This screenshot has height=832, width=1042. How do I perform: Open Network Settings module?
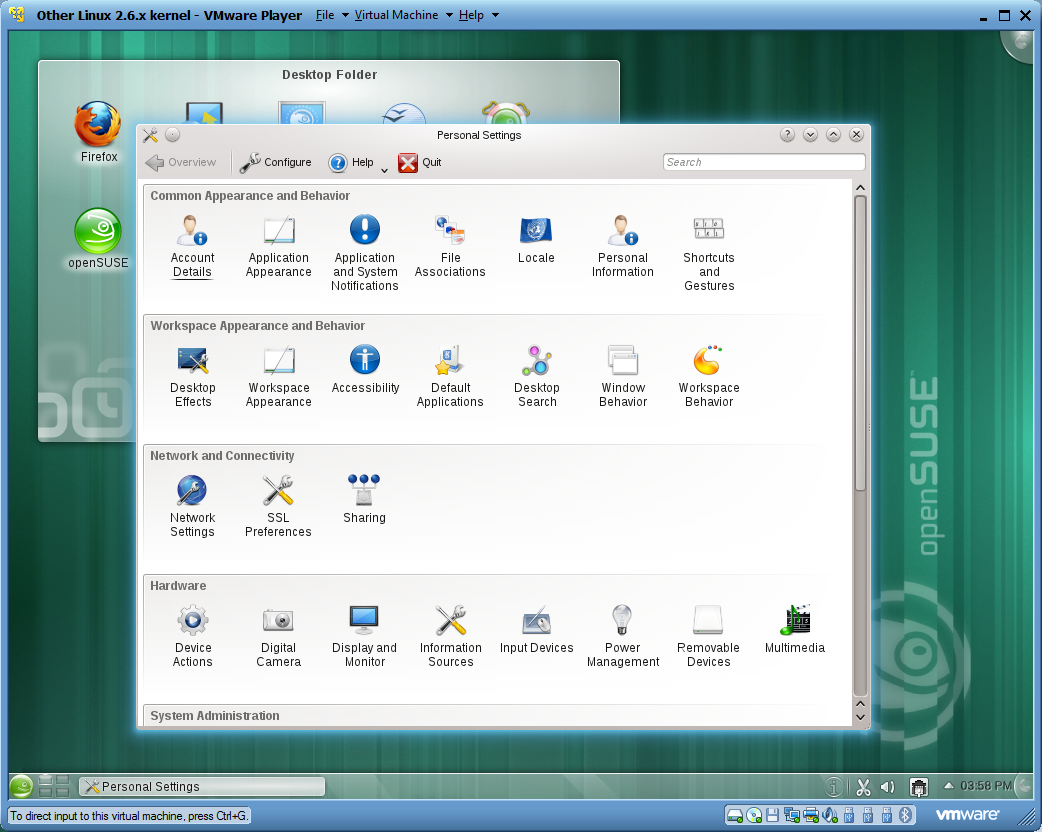192,506
